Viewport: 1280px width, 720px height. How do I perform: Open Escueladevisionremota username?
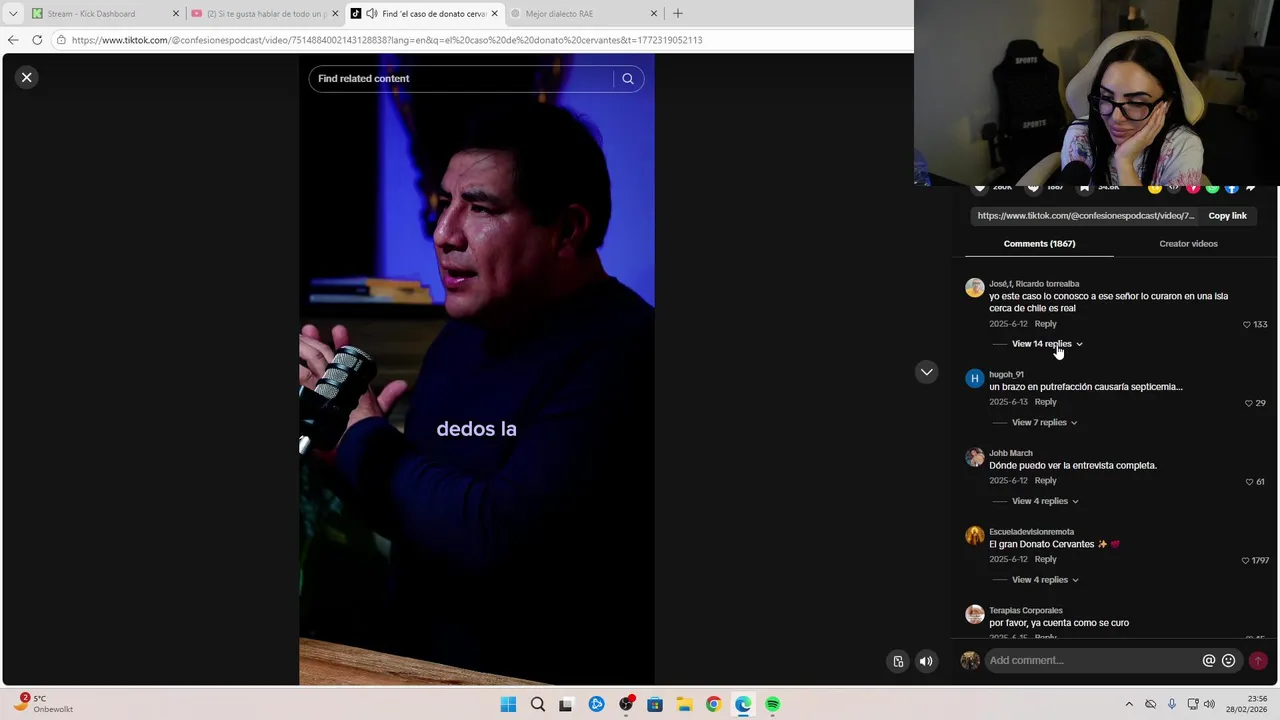click(1031, 532)
